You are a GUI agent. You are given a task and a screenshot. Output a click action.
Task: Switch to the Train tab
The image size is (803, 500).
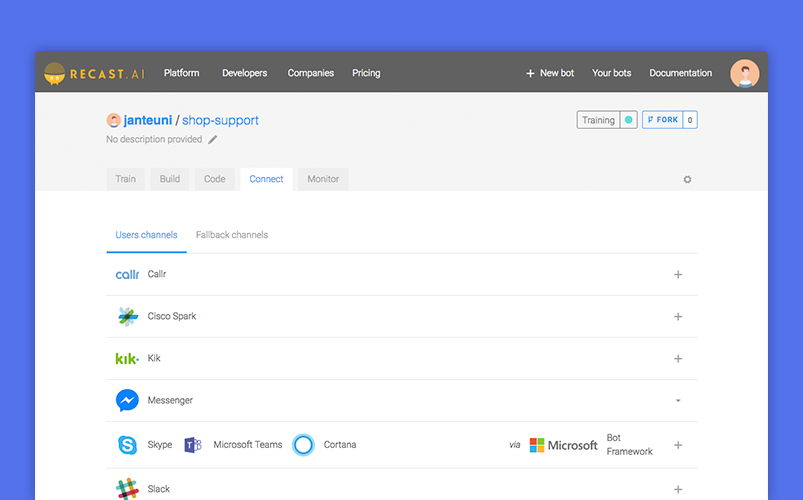coord(125,179)
